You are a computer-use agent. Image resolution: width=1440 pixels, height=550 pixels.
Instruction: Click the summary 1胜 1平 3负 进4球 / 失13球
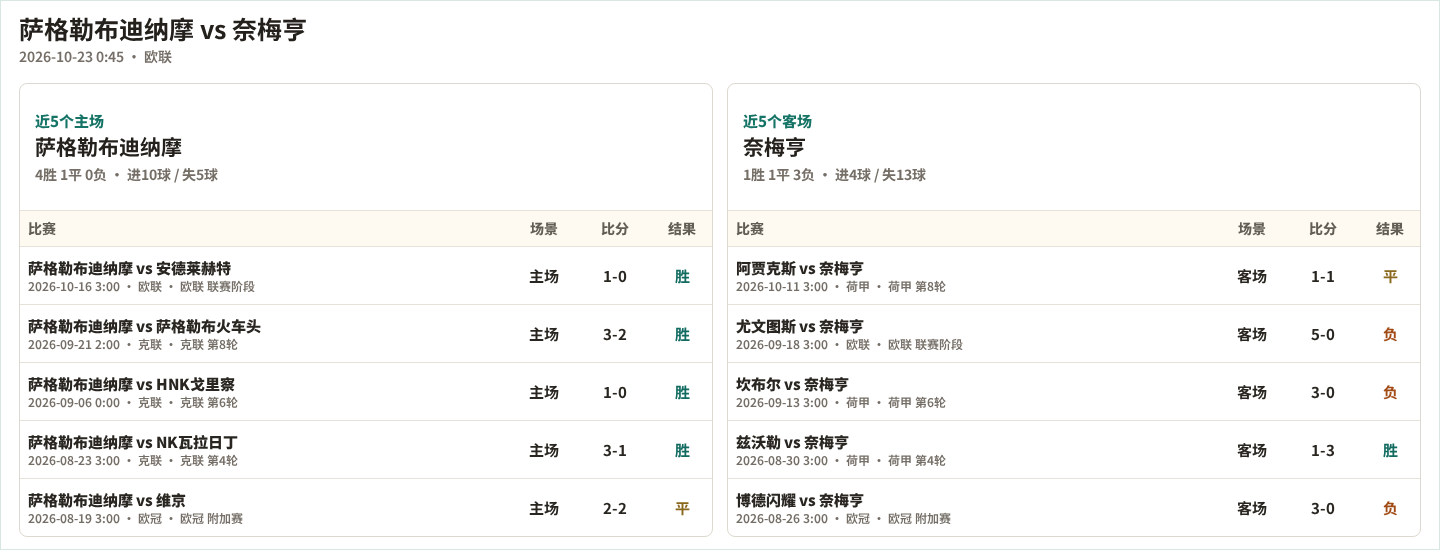click(834, 175)
